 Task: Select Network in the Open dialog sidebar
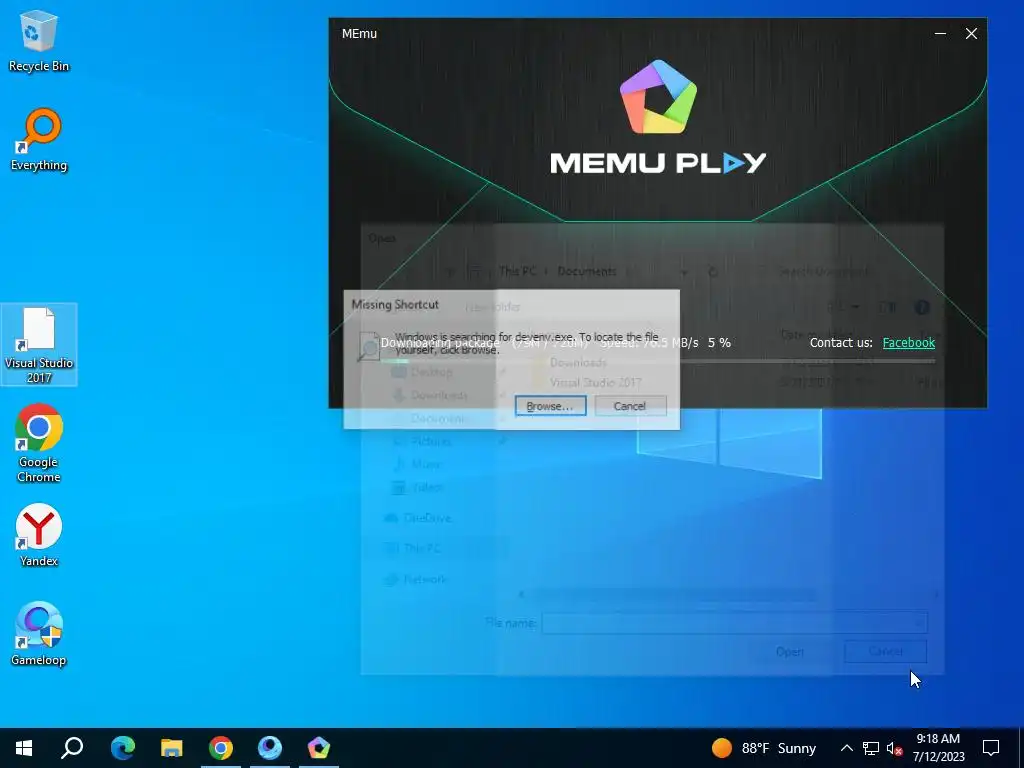(x=416, y=579)
